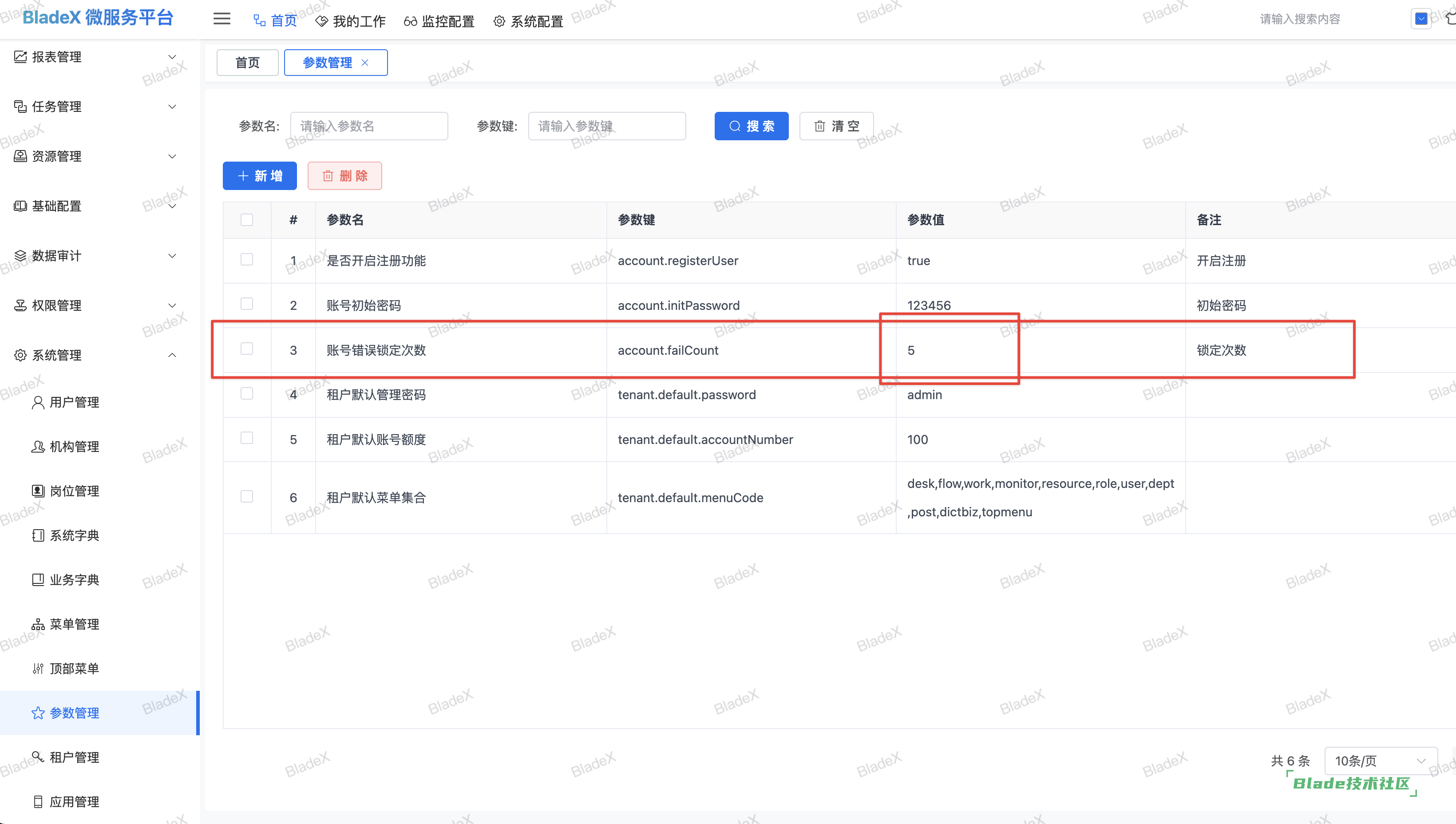Open 监控配置 in top navigation

pos(439,21)
